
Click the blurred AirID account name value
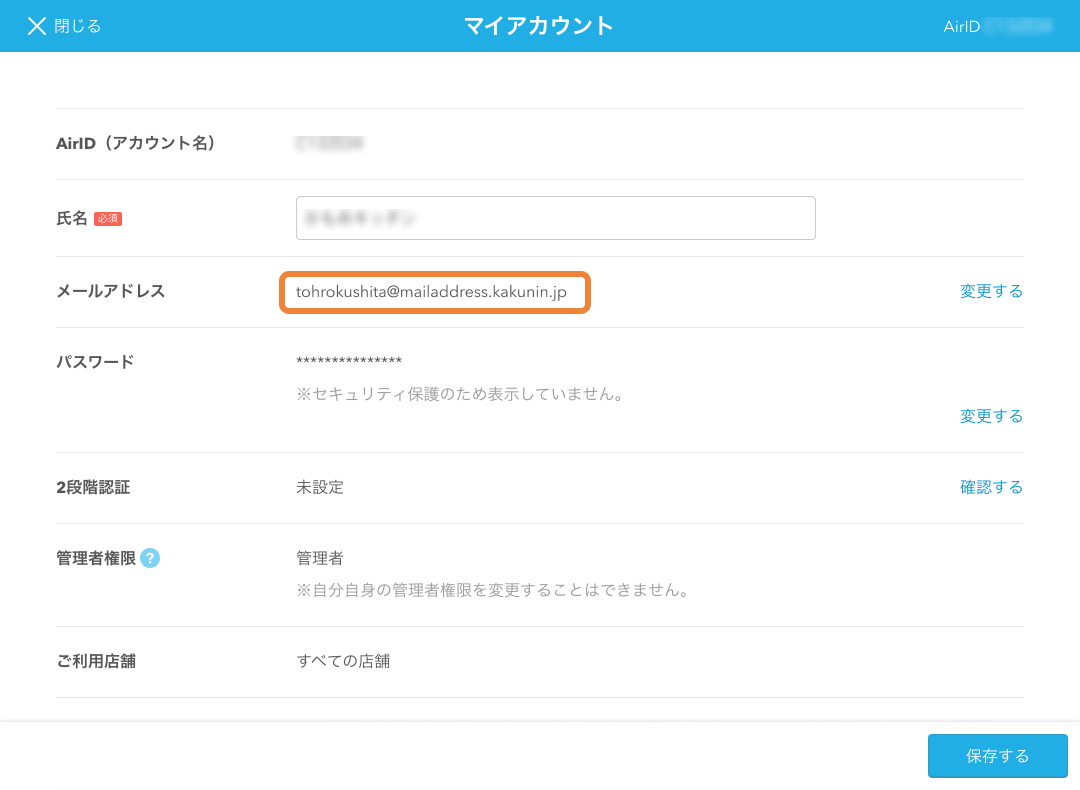click(x=329, y=144)
